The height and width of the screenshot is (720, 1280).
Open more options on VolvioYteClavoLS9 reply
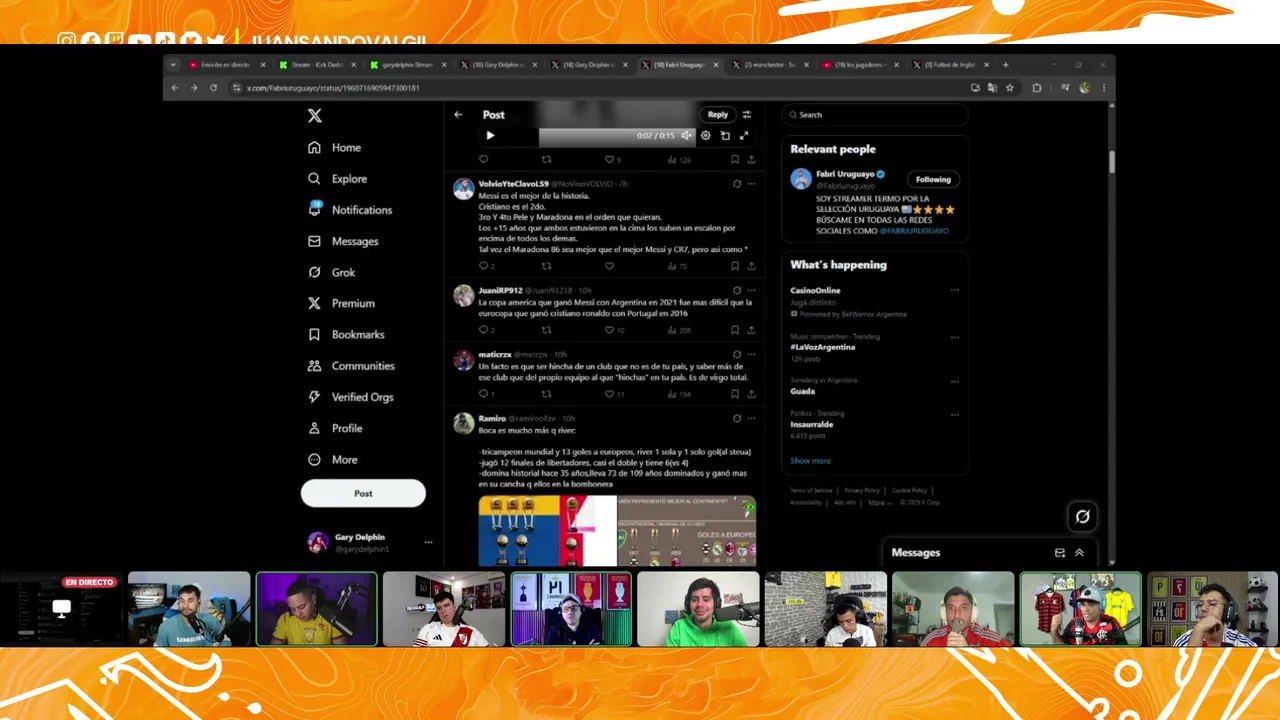(x=751, y=184)
